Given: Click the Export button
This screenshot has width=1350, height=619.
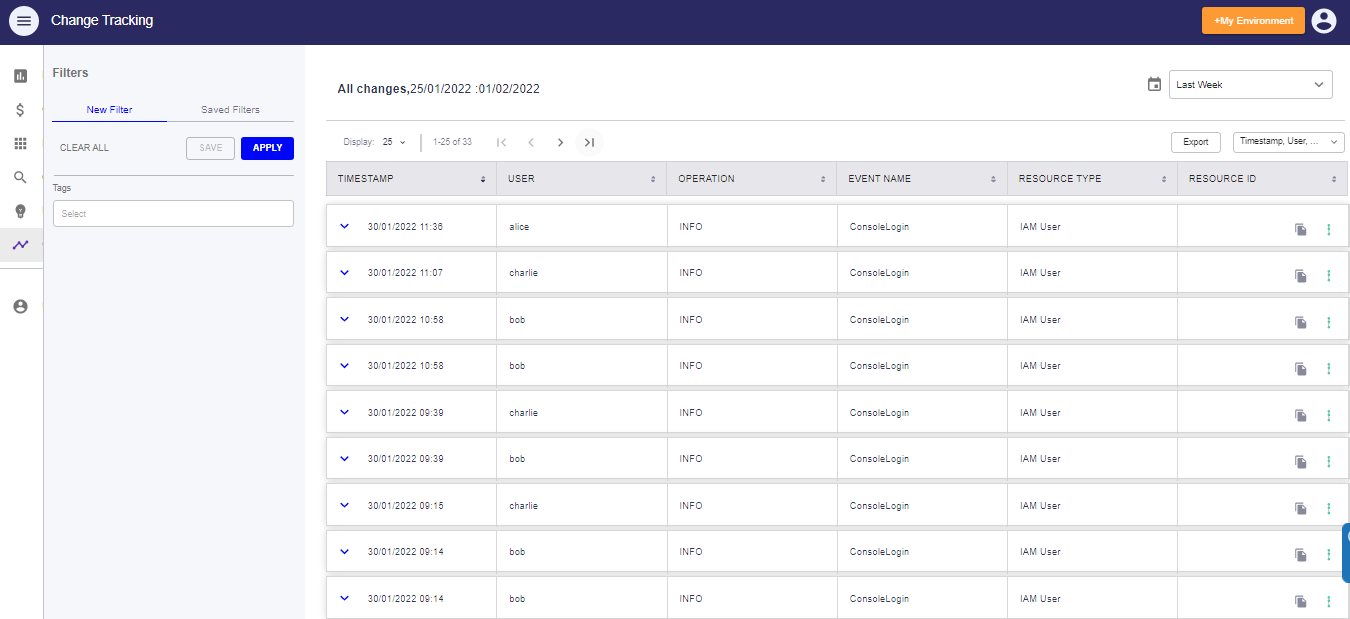Looking at the screenshot, I should [x=1196, y=142].
